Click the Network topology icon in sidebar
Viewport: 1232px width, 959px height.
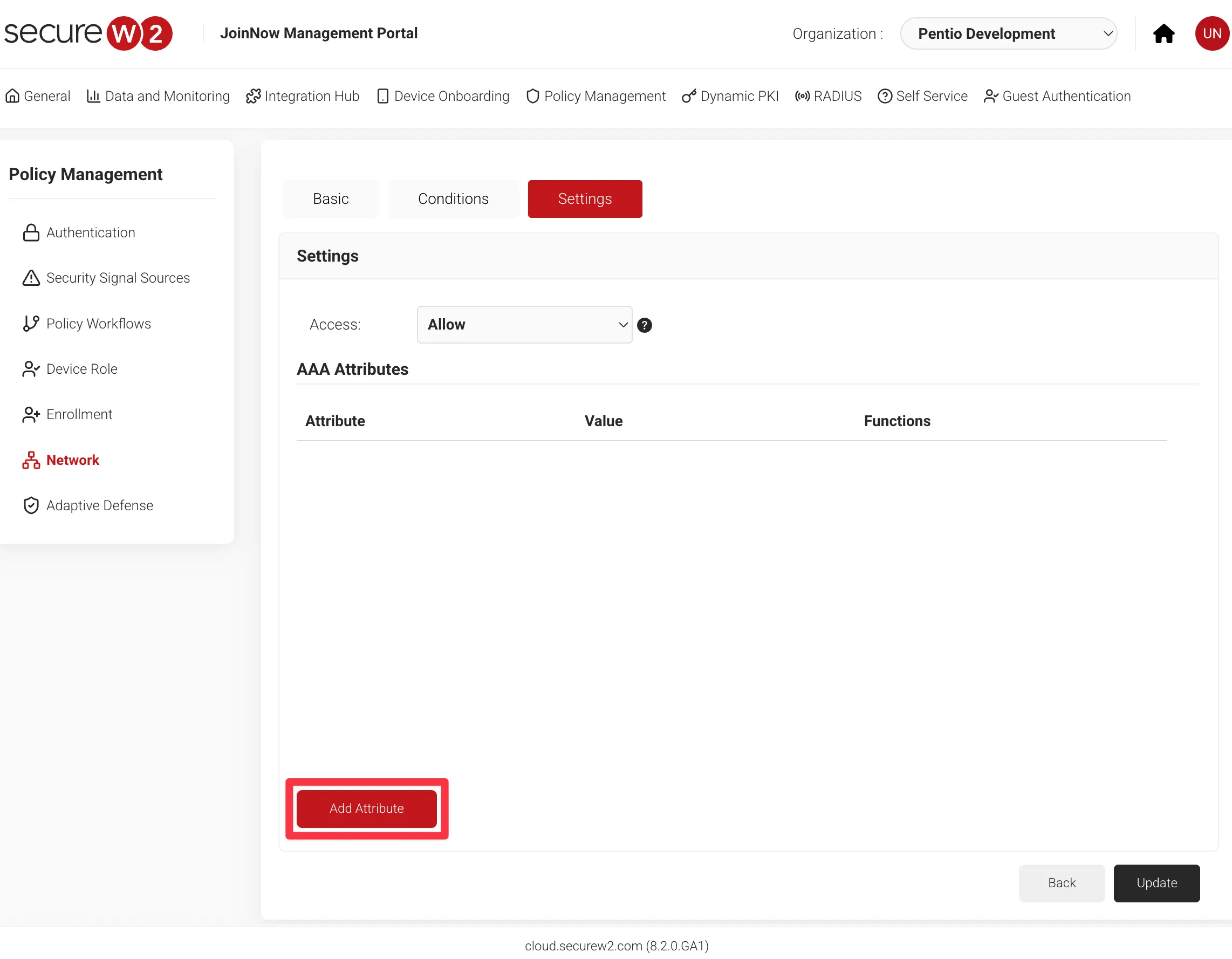point(31,460)
